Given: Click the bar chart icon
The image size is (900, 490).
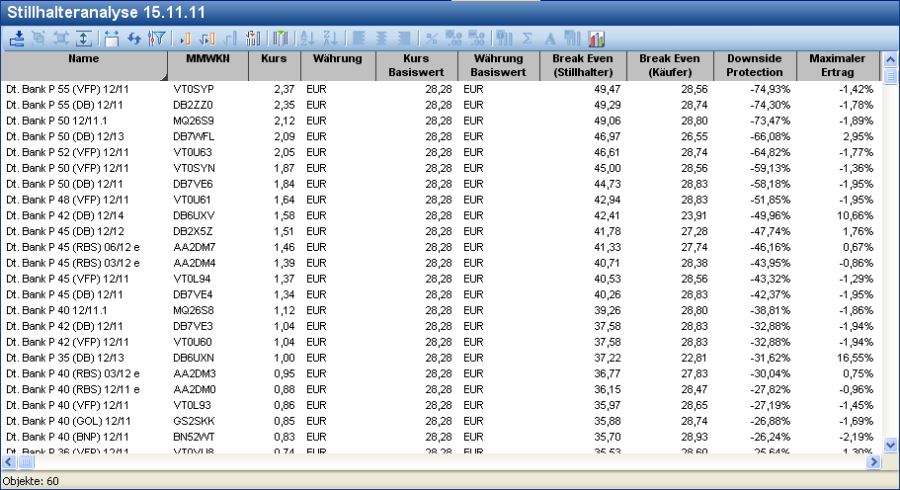Looking at the screenshot, I should tap(597, 39).
